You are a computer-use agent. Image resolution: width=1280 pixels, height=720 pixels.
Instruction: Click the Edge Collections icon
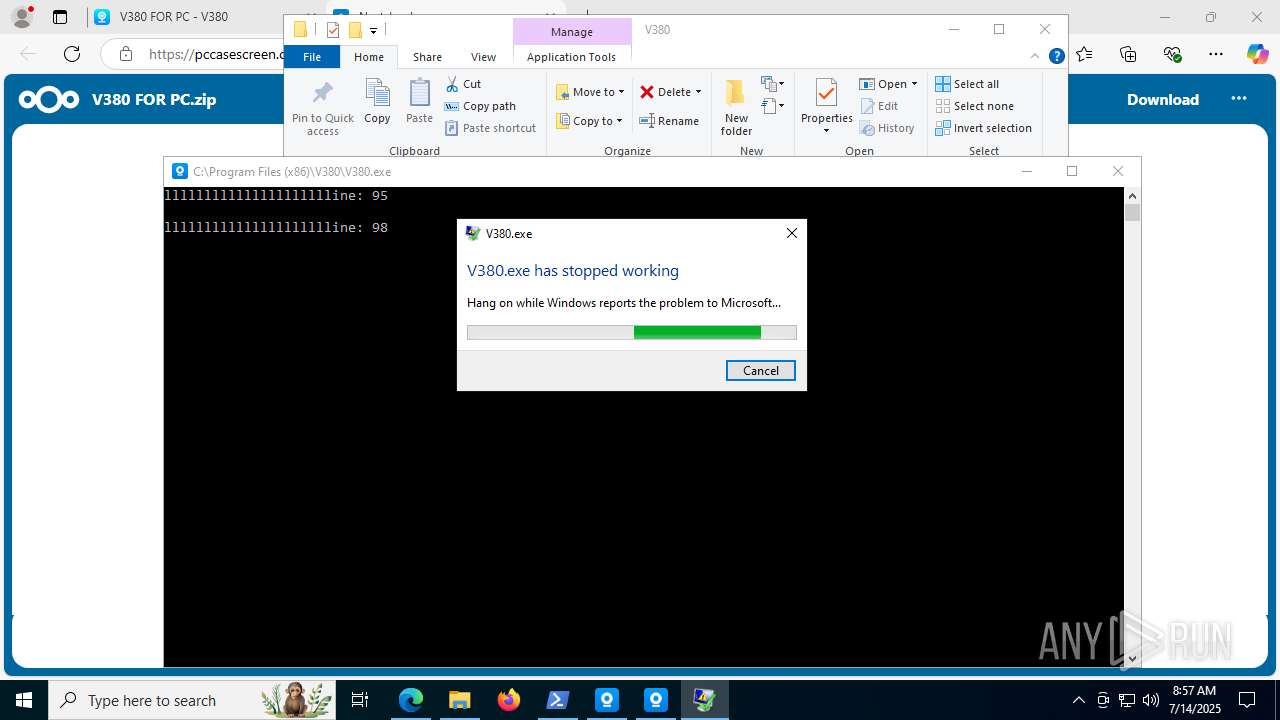pyautogui.click(x=1128, y=54)
